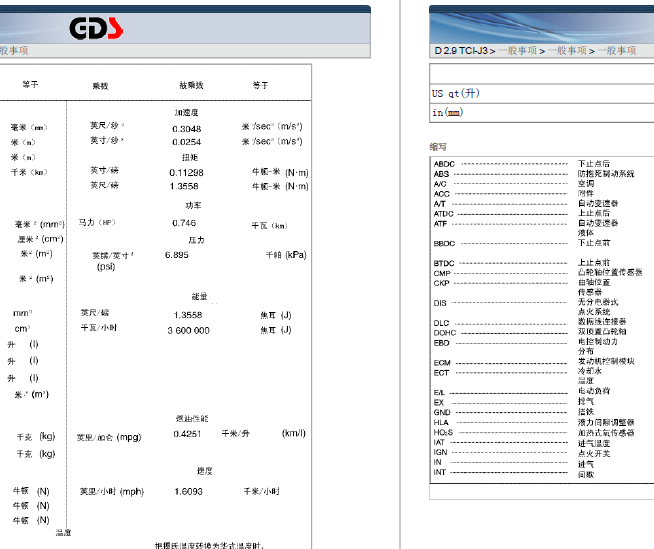Screen dimensions: 654x549
Task: Click the definition 凸轮轴位置传感器
Action: [610, 272]
